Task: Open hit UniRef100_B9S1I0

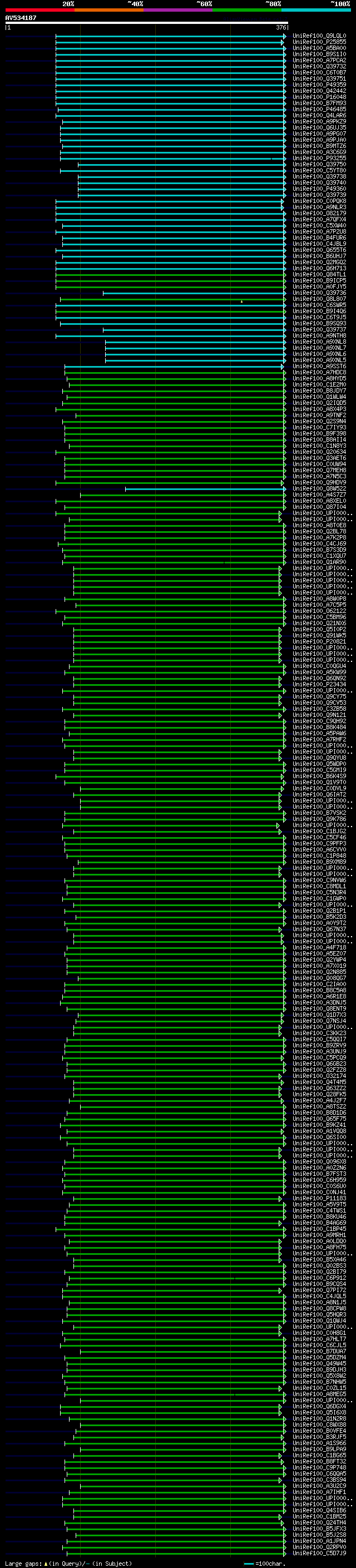Action: coord(319,54)
